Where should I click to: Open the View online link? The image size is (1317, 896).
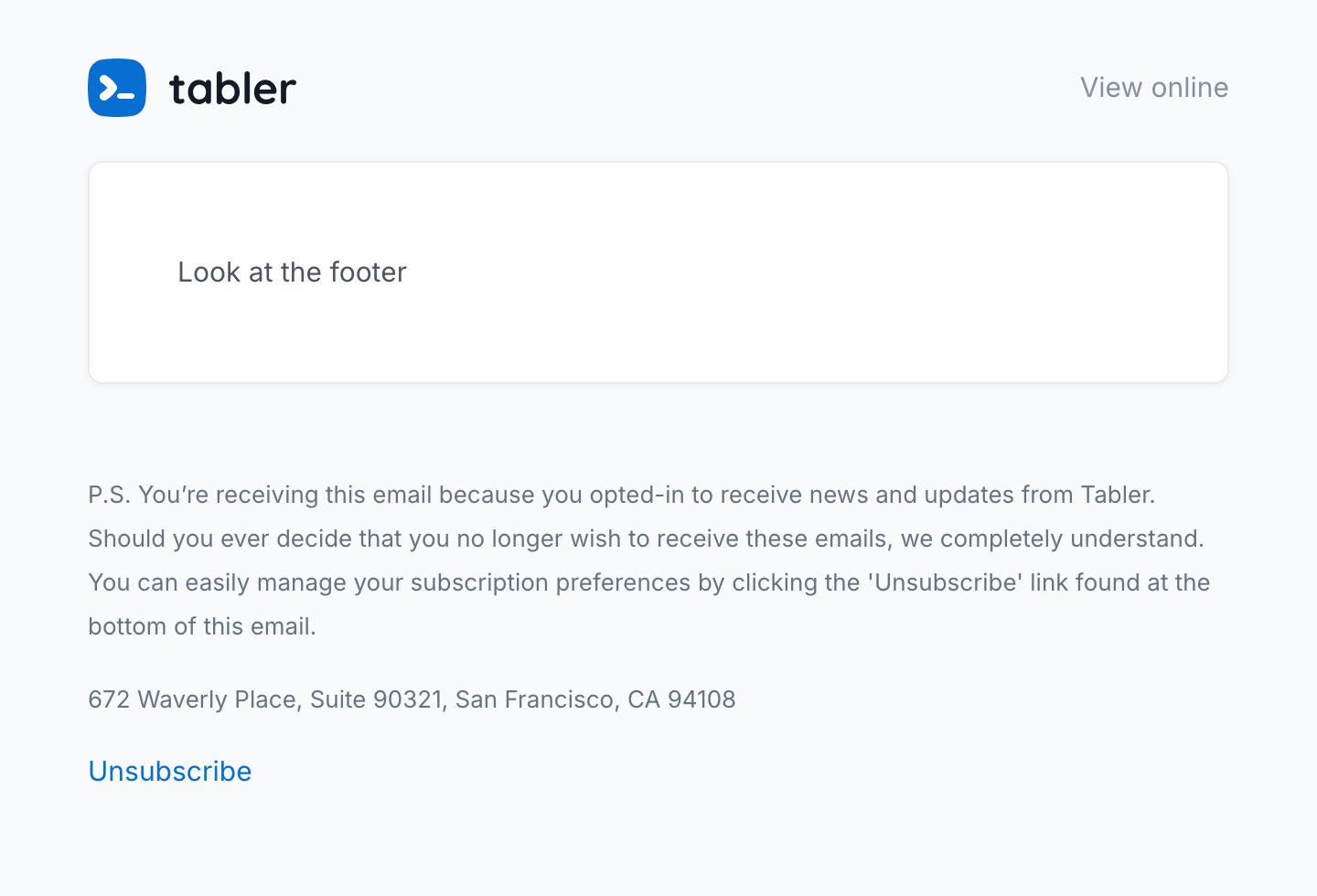click(x=1154, y=88)
